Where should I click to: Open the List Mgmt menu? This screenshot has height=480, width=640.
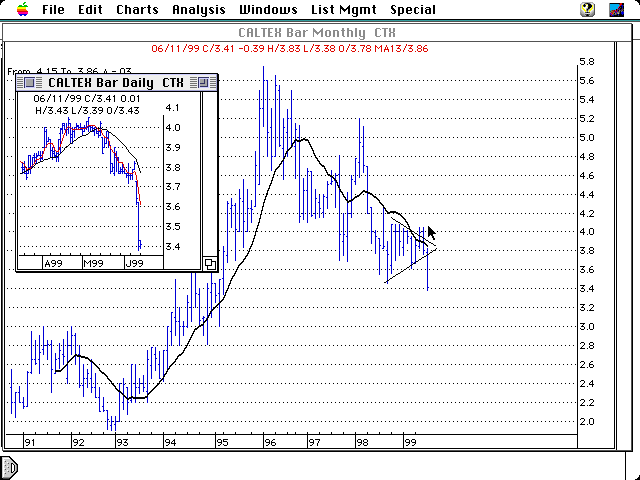click(344, 9)
